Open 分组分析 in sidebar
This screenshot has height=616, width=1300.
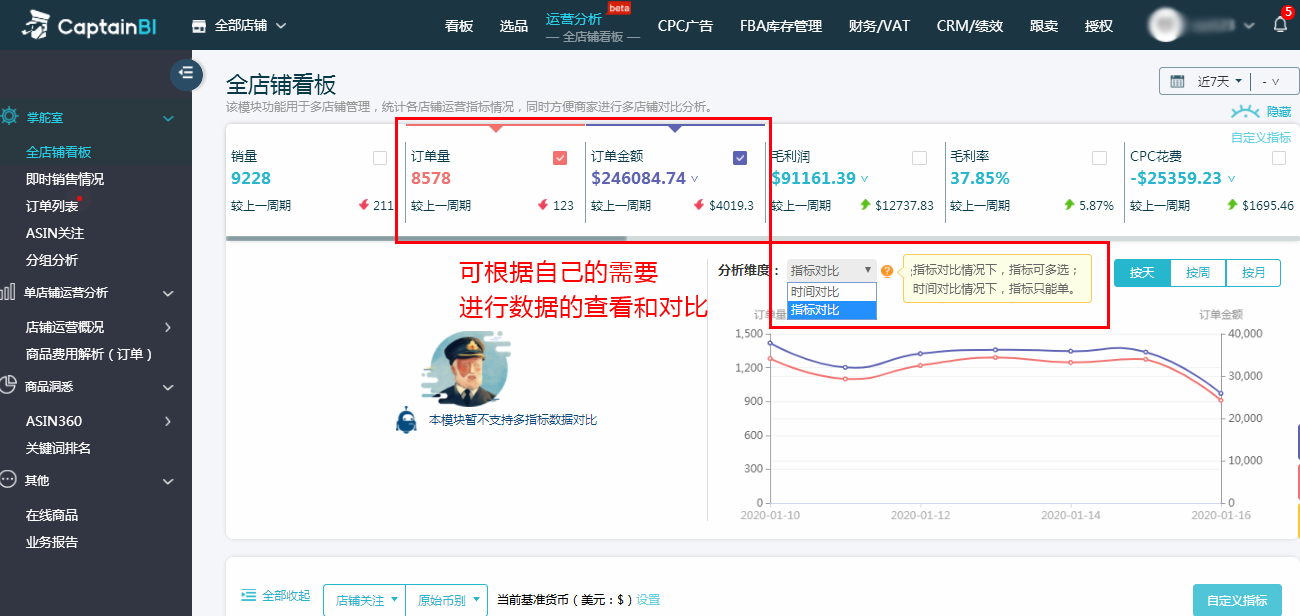(x=52, y=260)
